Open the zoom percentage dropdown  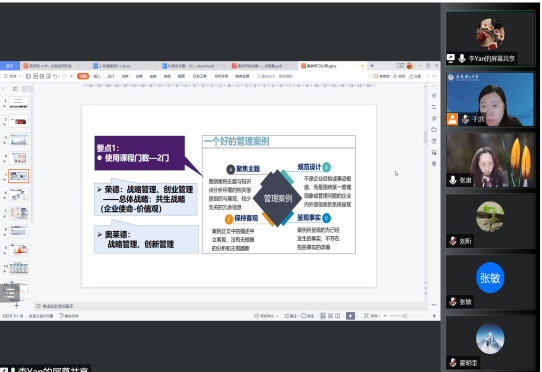pyautogui.click(x=375, y=316)
